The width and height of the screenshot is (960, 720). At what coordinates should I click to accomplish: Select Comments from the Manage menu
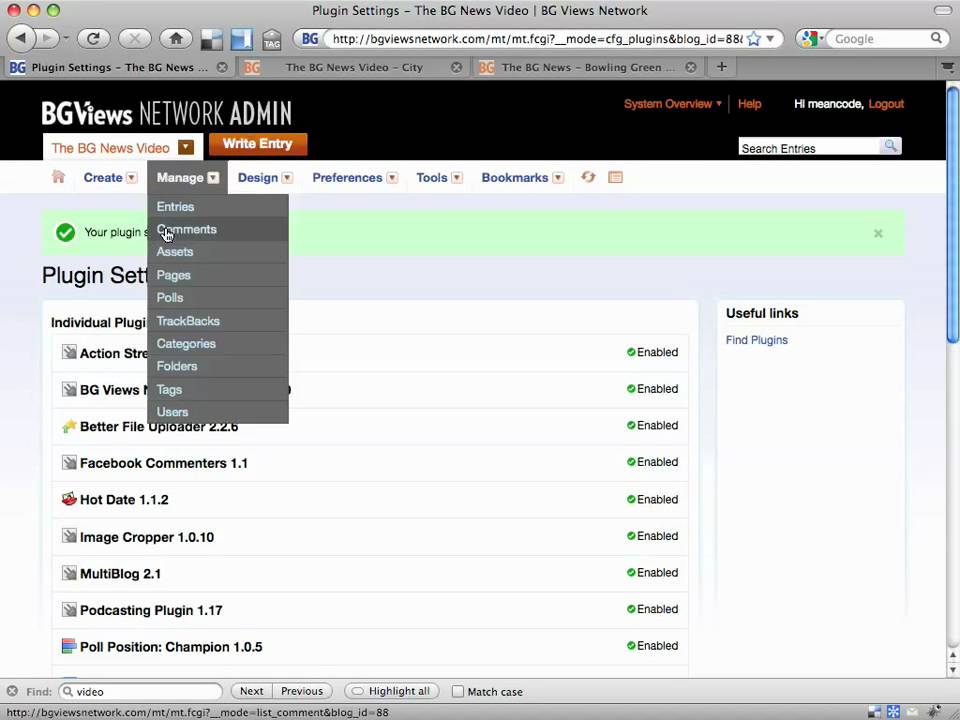pyautogui.click(x=217, y=229)
